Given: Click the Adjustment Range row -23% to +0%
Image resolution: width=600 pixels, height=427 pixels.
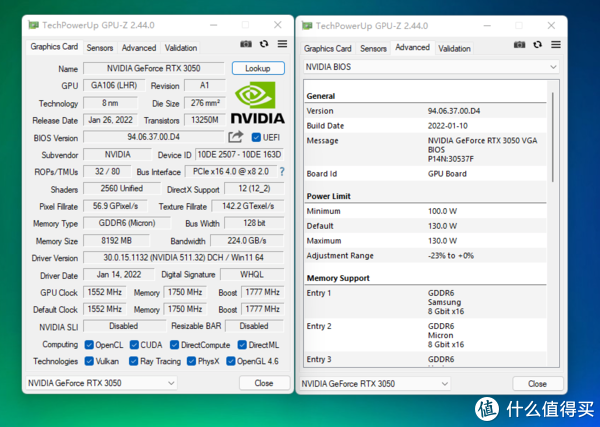Looking at the screenshot, I should (x=426, y=256).
